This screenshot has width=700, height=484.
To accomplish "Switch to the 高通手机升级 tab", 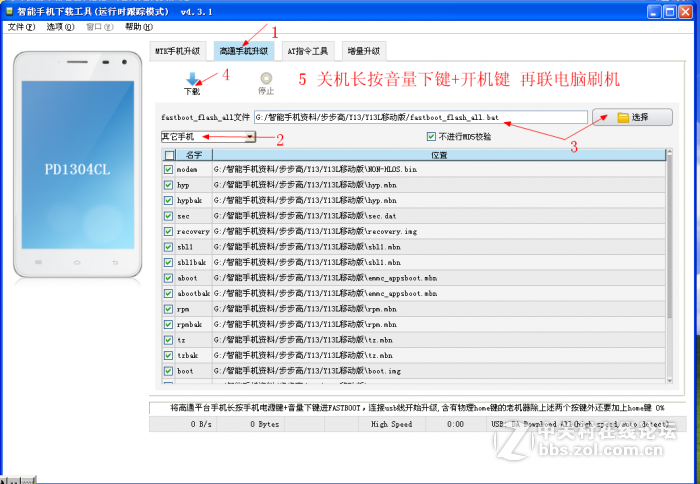I will (x=244, y=51).
